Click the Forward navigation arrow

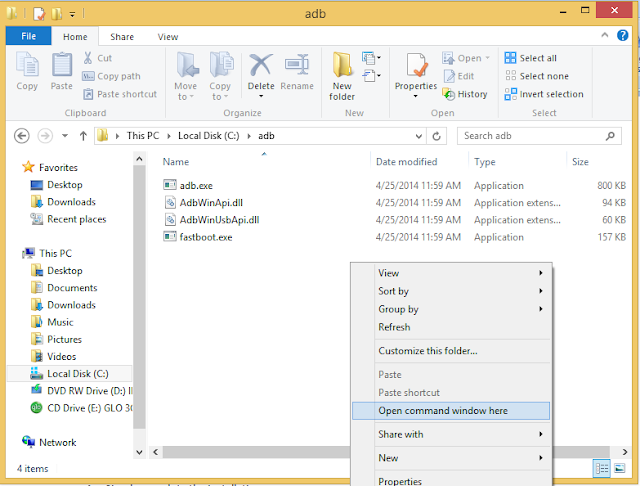tap(45, 136)
